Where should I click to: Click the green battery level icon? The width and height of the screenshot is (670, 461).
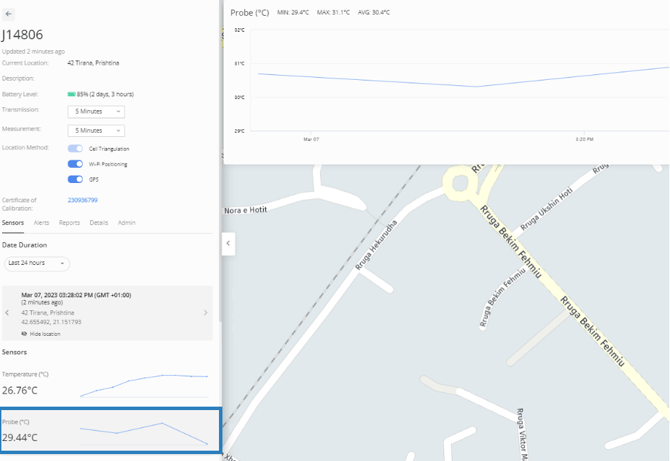pyautogui.click(x=72, y=94)
